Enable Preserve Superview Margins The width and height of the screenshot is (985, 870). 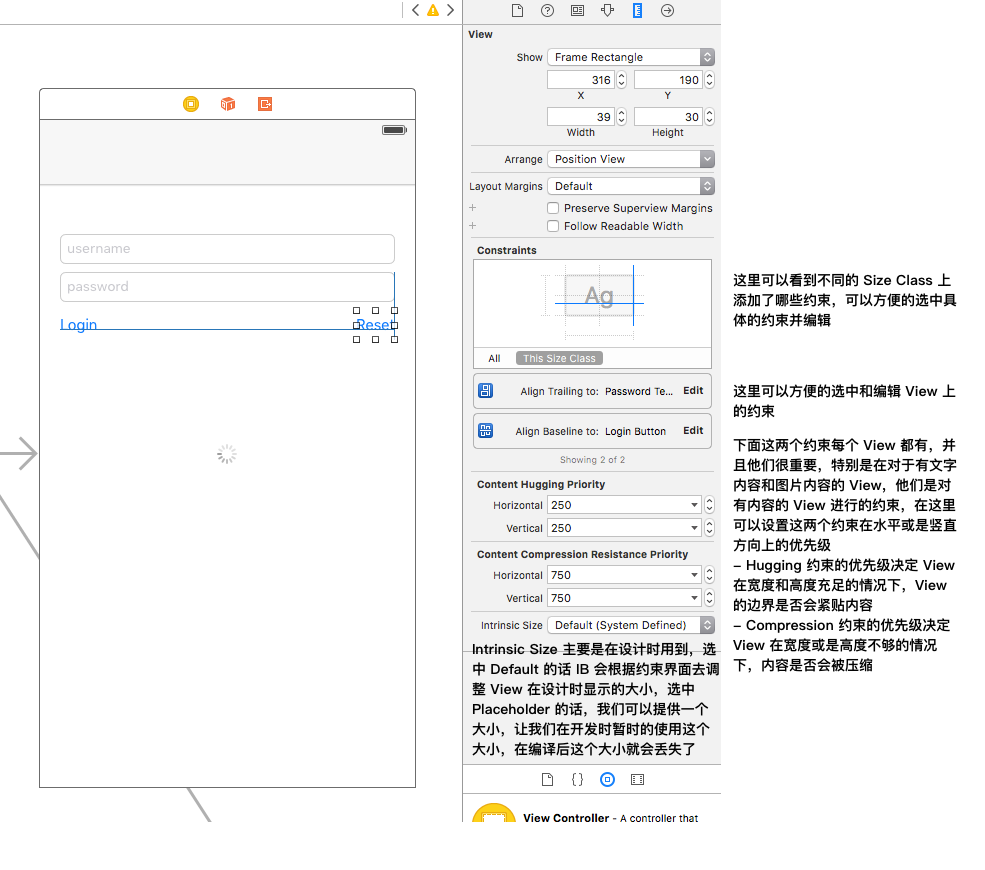(552, 208)
